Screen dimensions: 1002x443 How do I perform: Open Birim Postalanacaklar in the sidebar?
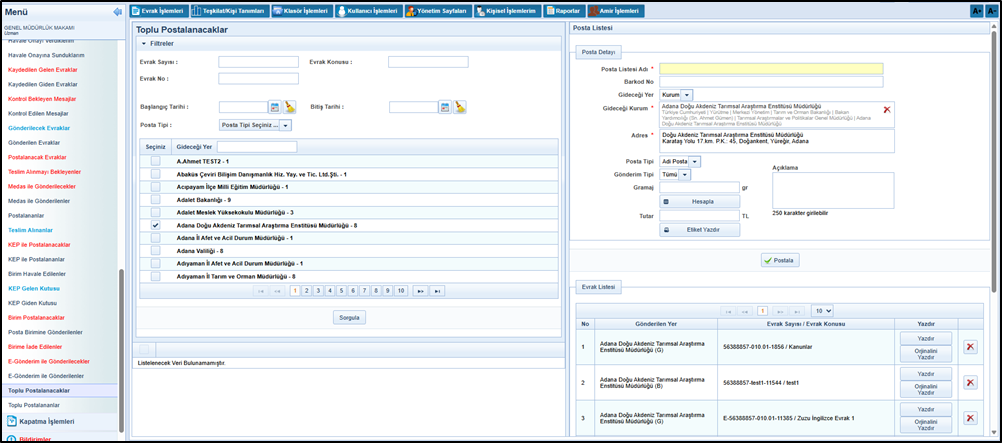(36, 318)
